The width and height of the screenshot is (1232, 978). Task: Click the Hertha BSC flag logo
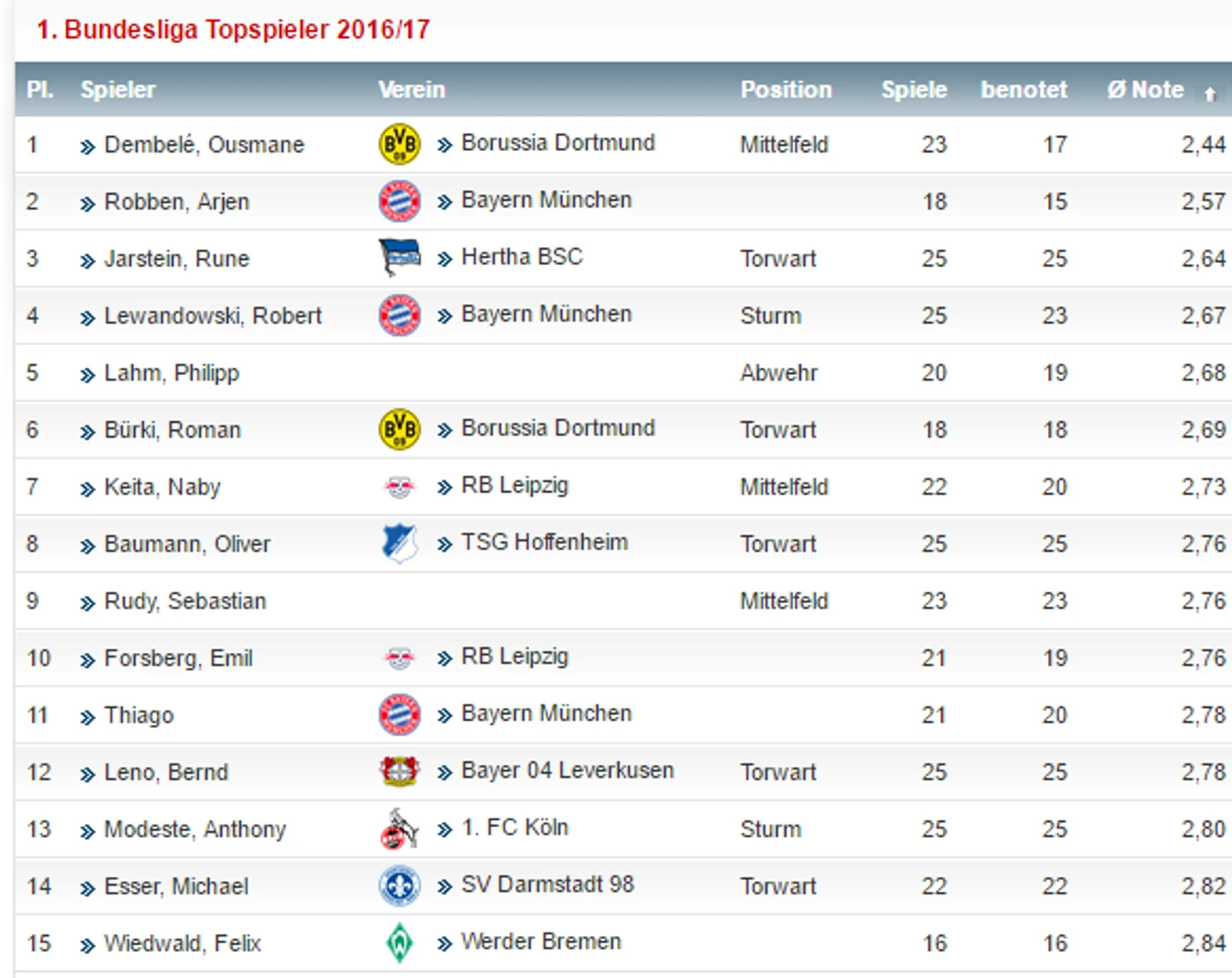pos(400,257)
